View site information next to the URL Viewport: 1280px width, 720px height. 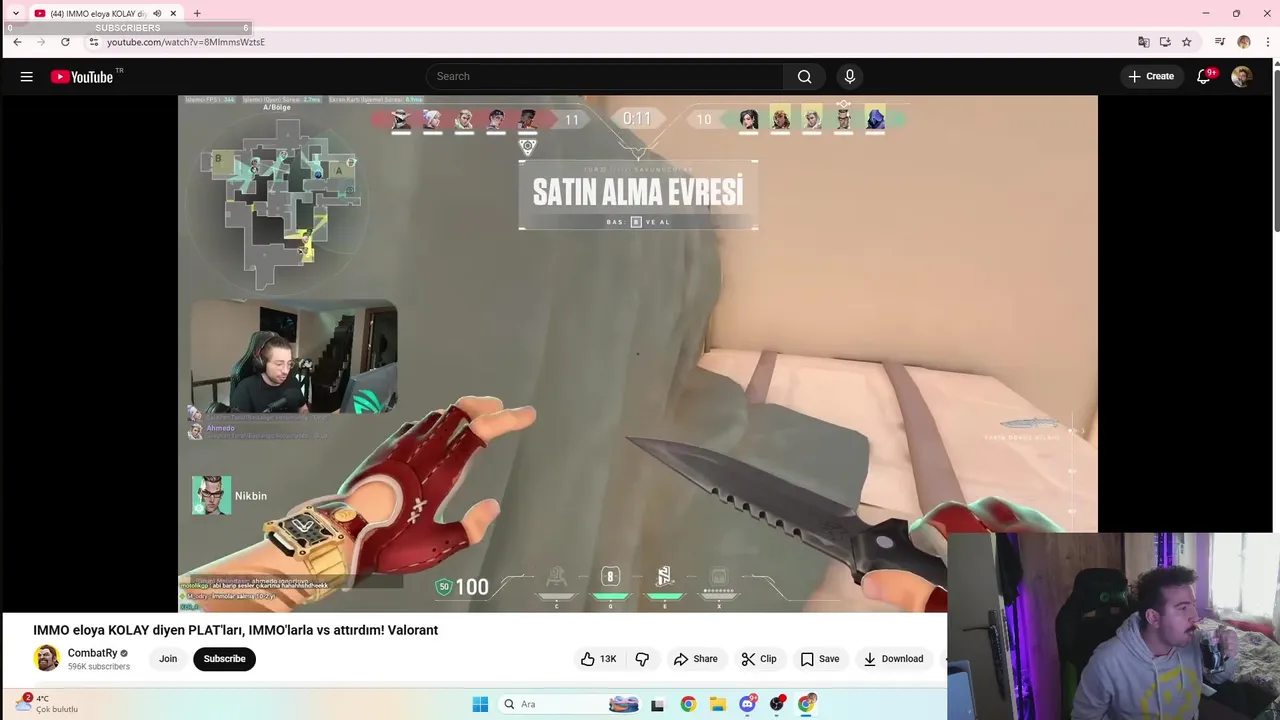pos(94,42)
